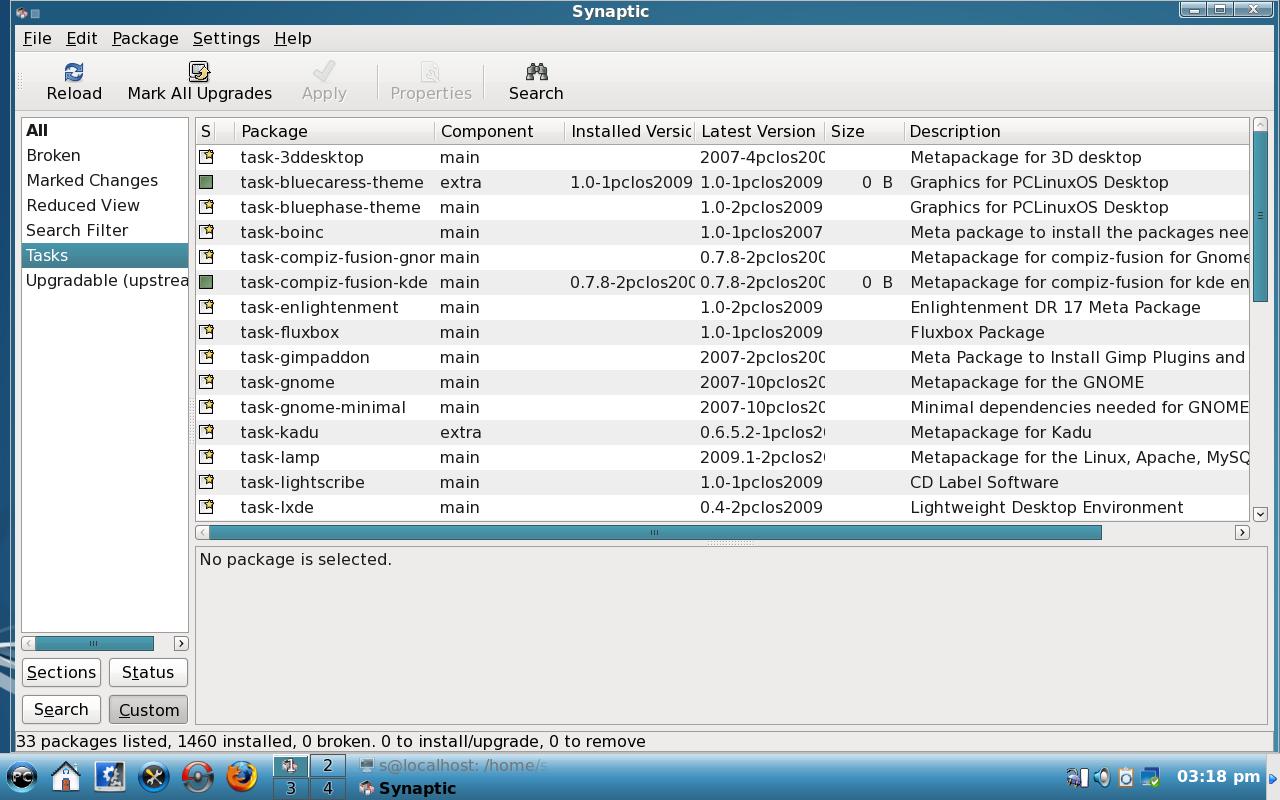This screenshot has width=1280, height=800.
Task: Click status icon for task-3ddesktop
Action: [206, 157]
